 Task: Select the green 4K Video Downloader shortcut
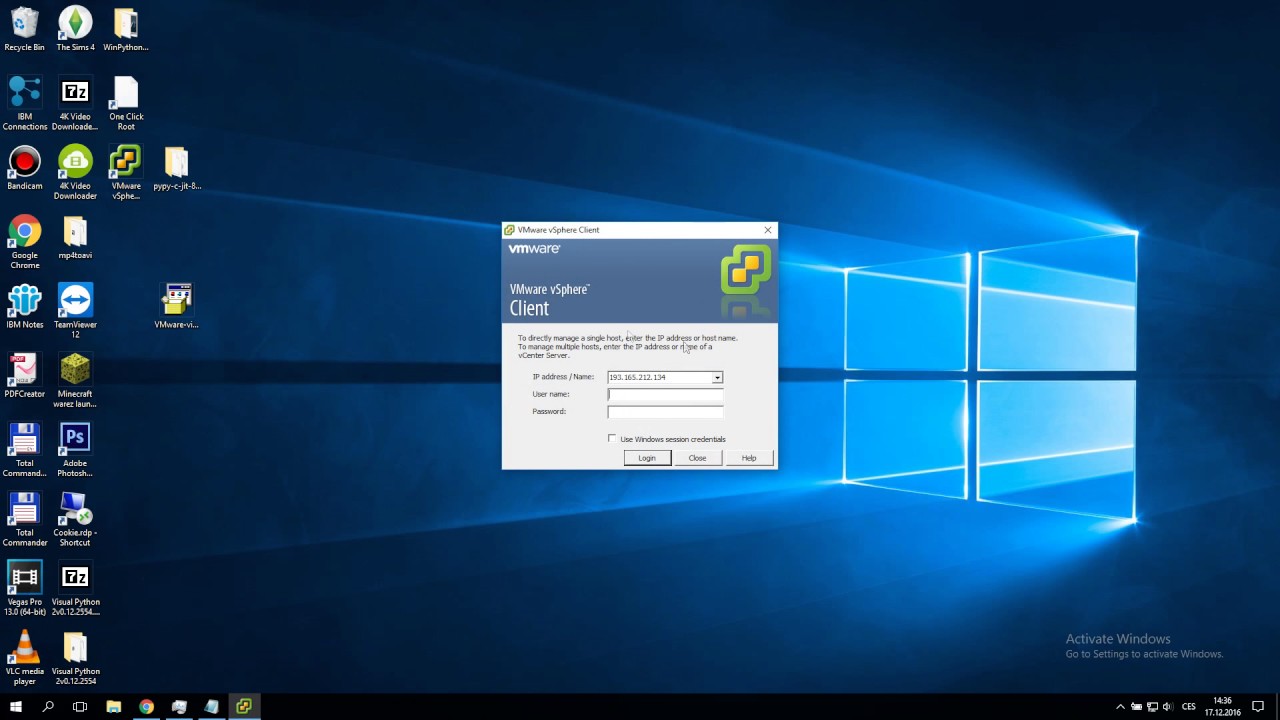(75, 172)
